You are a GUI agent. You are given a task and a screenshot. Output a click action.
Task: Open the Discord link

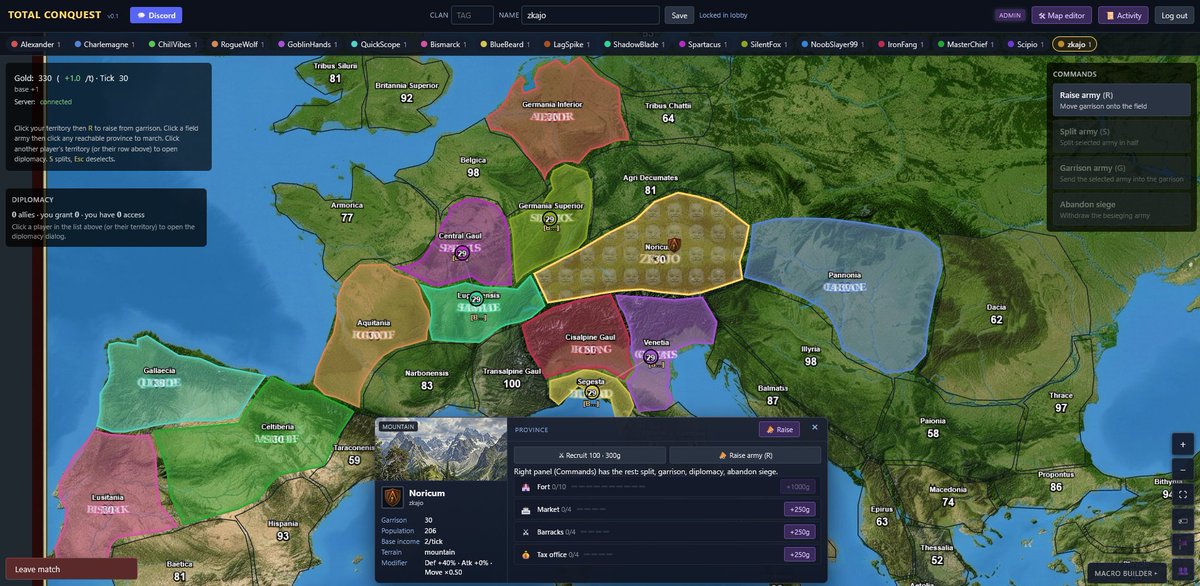[156, 15]
